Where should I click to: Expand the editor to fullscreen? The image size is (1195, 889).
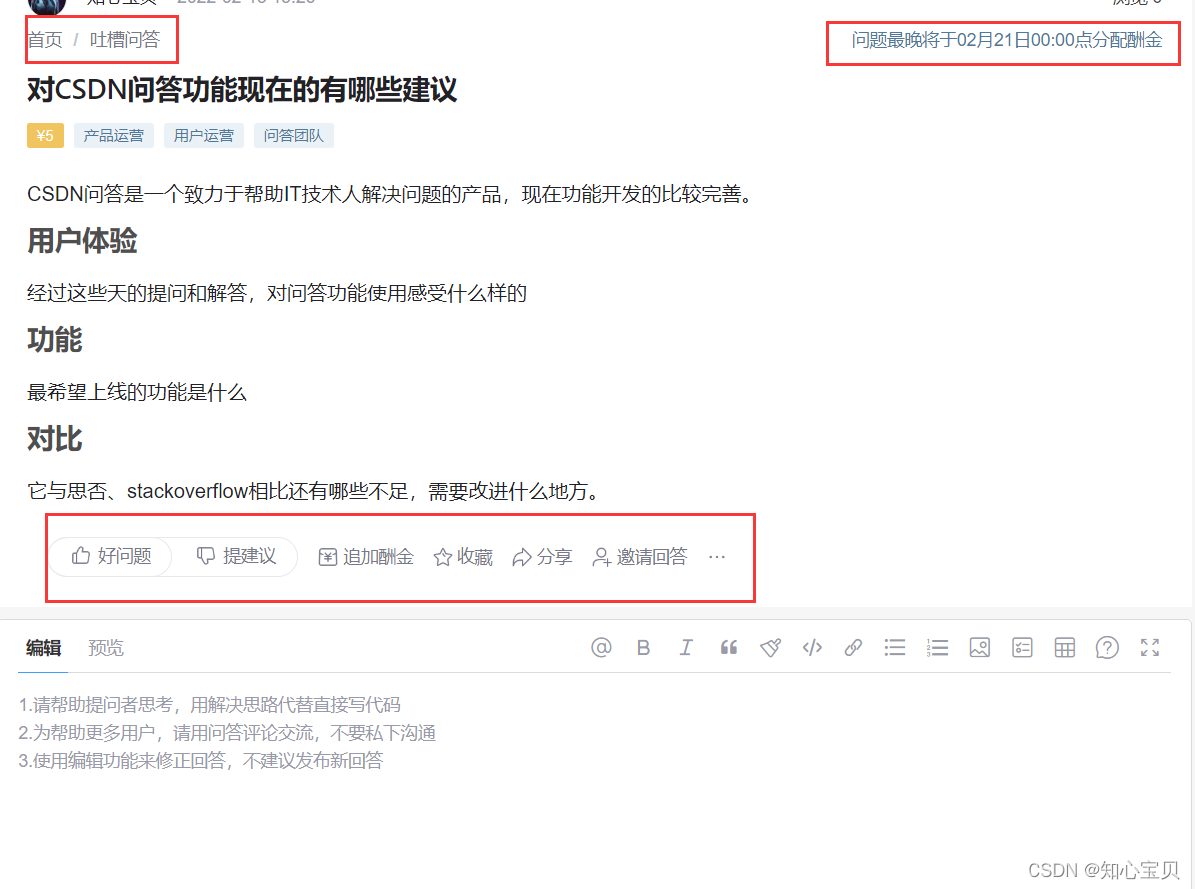point(1149,648)
